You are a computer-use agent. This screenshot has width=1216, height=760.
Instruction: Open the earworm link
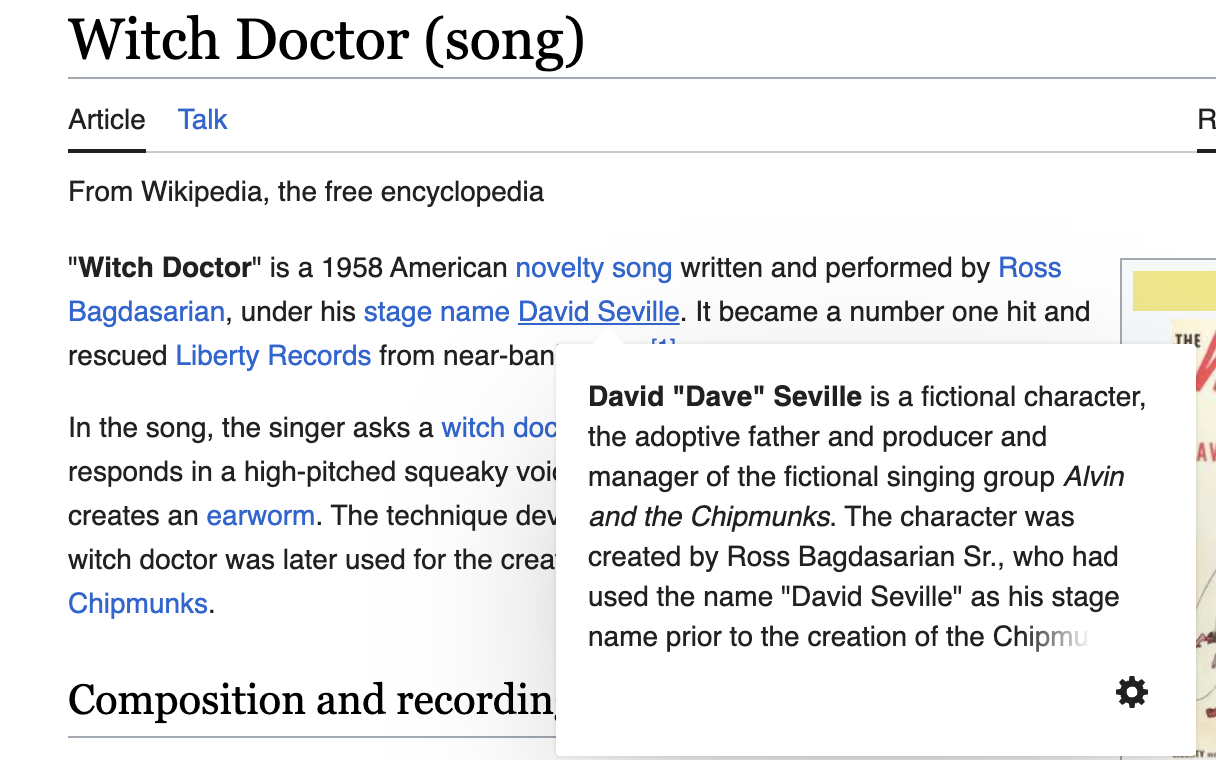coord(260,516)
